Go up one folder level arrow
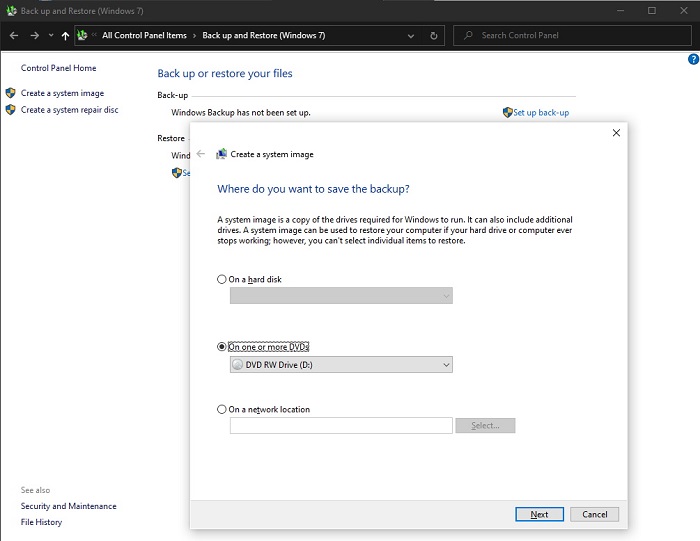 pos(66,36)
